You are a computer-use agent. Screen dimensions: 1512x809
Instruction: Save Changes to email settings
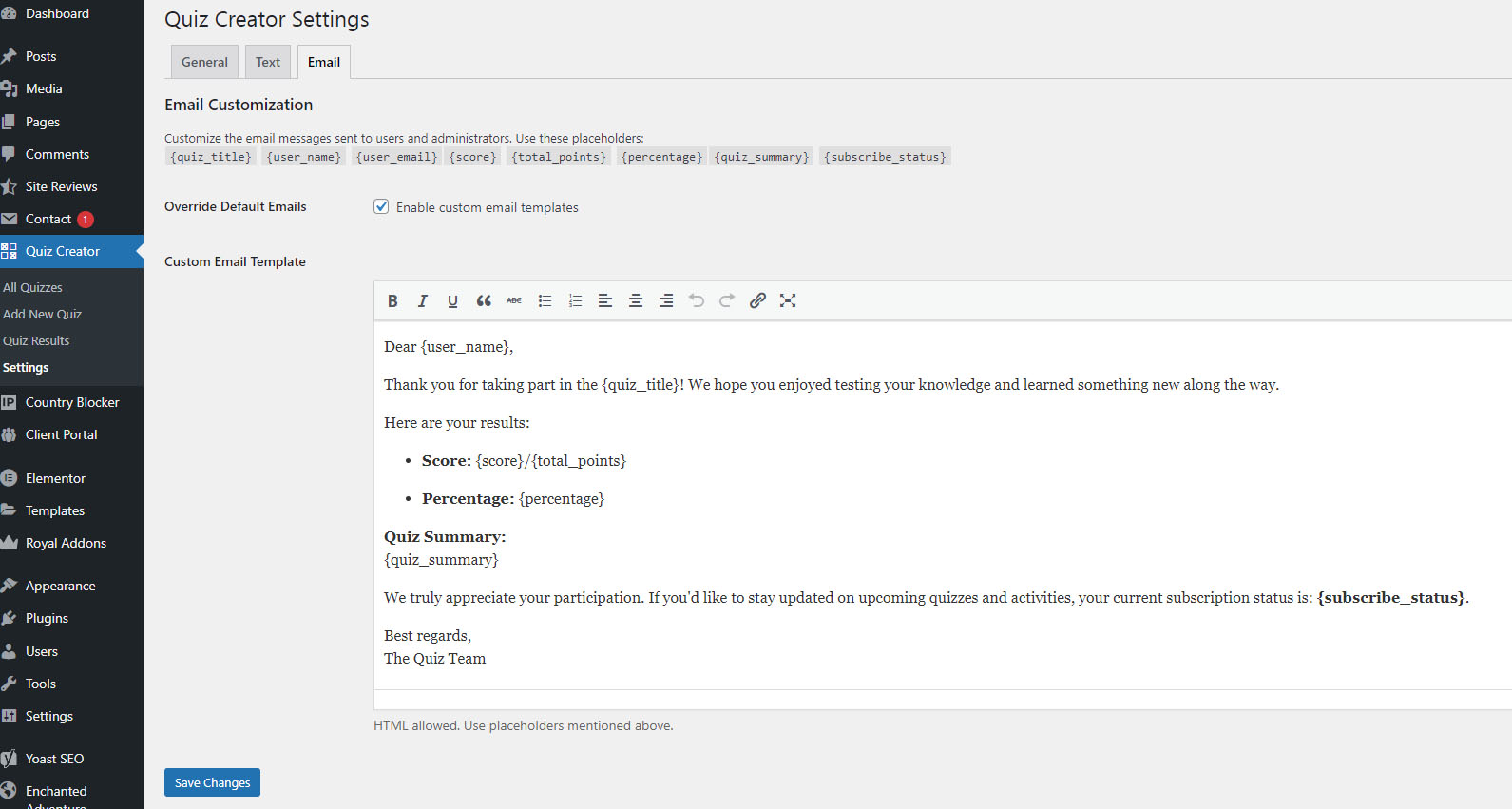[212, 782]
